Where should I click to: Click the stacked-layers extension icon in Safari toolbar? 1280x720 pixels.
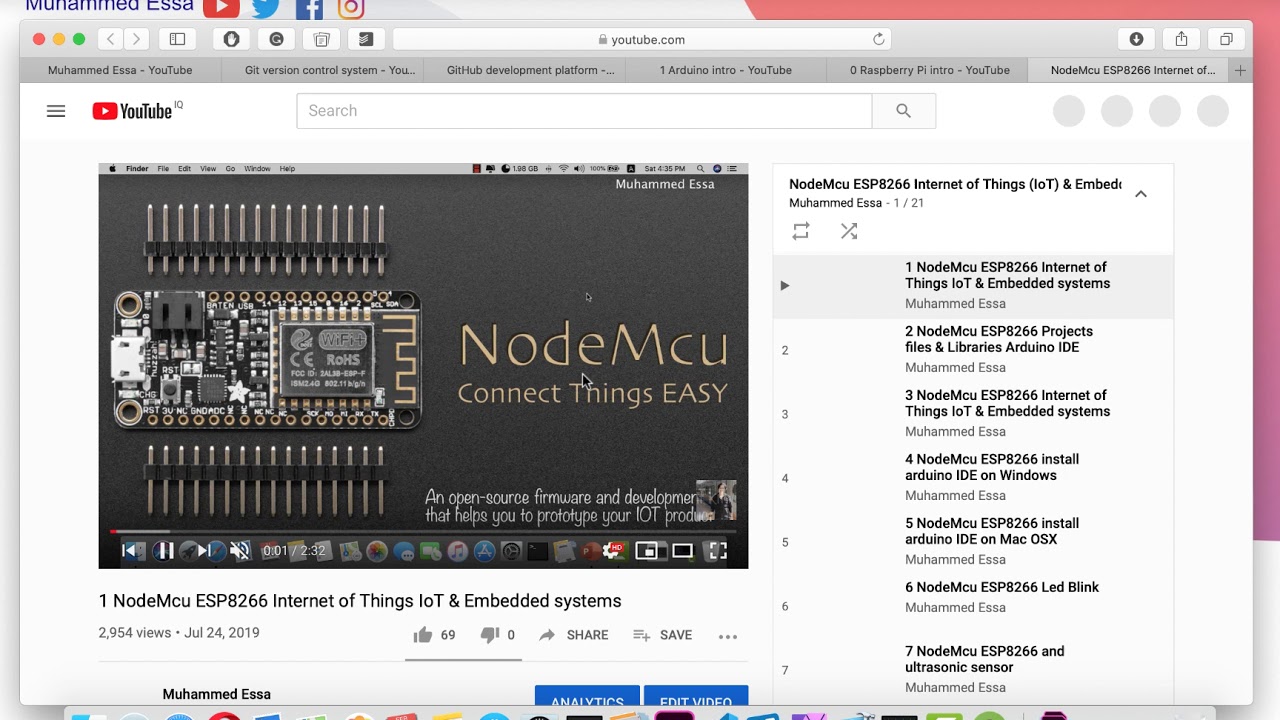pyautogui.click(x=366, y=39)
